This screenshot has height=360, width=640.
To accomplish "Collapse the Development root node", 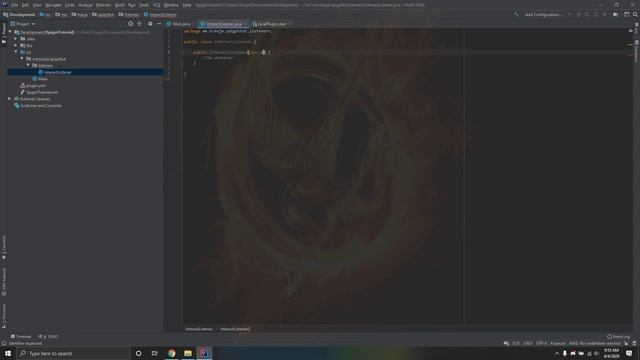I will pyautogui.click(x=10, y=32).
